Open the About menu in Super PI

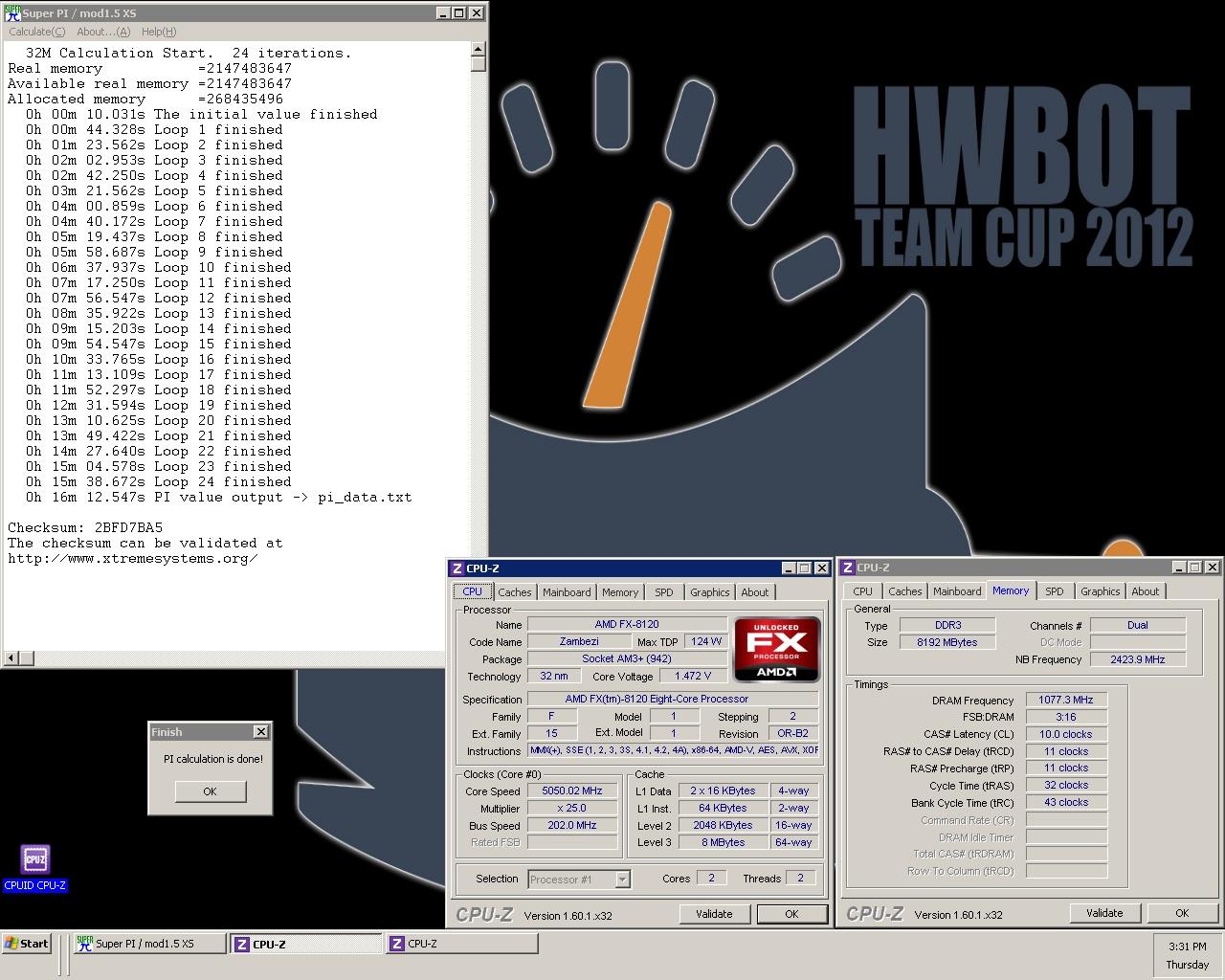tap(103, 32)
